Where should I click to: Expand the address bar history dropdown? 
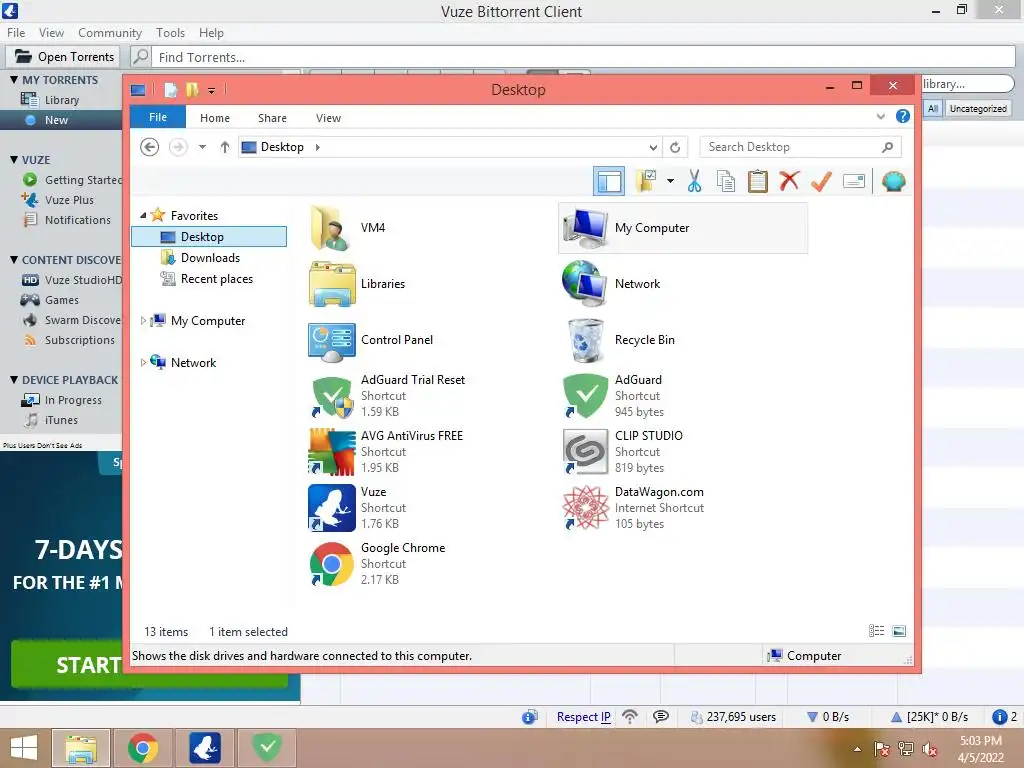click(x=653, y=148)
